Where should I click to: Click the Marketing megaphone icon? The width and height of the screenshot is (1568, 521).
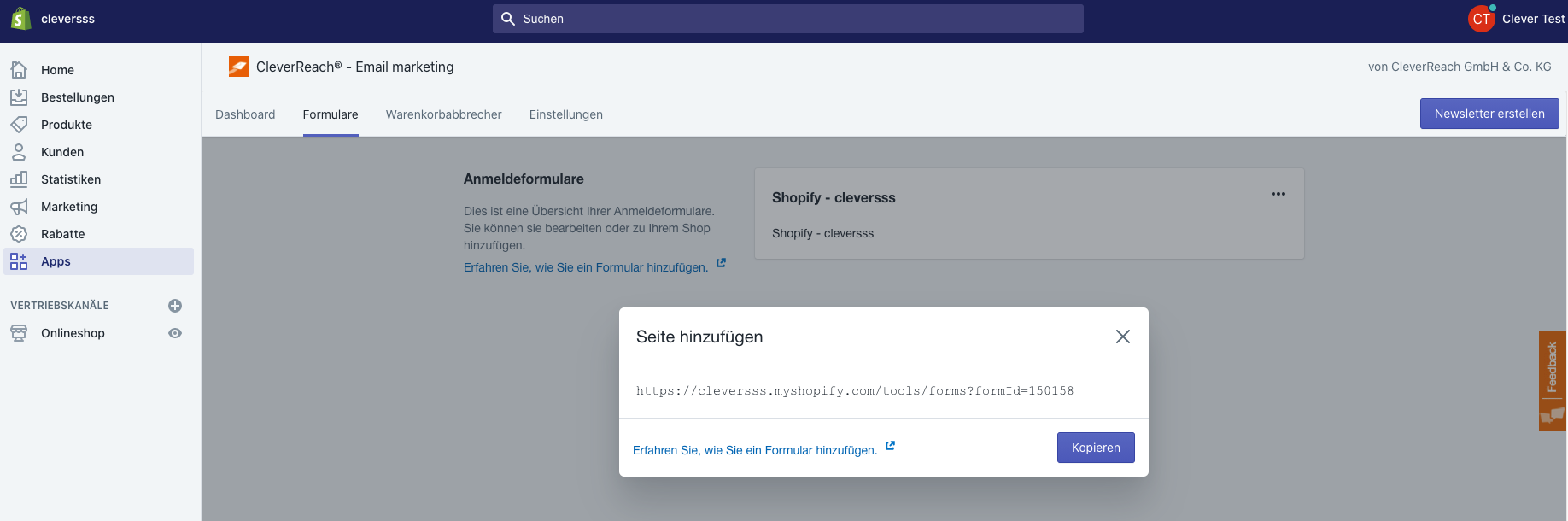coord(19,207)
